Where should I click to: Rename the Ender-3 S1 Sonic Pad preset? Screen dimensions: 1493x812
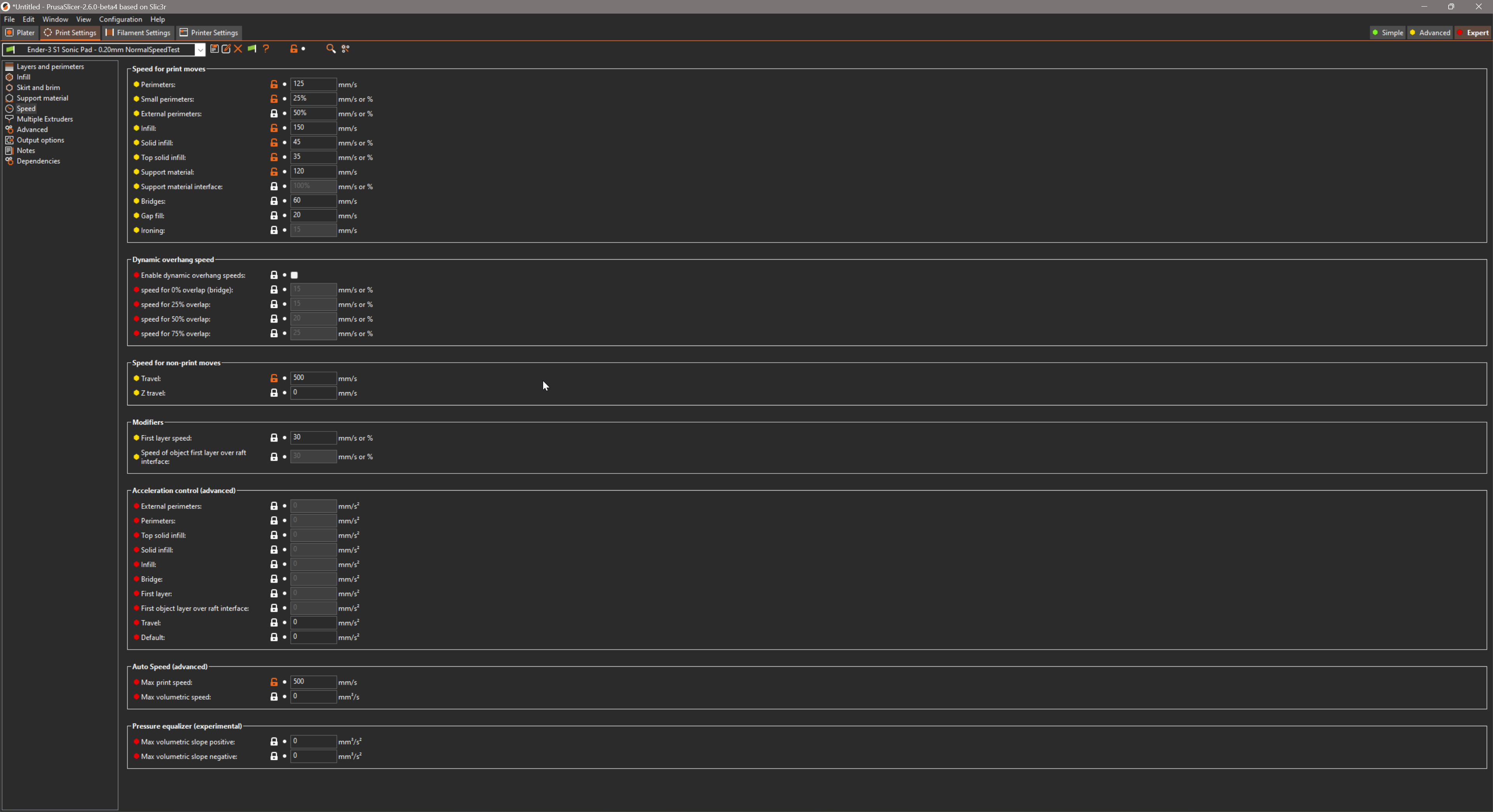click(226, 49)
